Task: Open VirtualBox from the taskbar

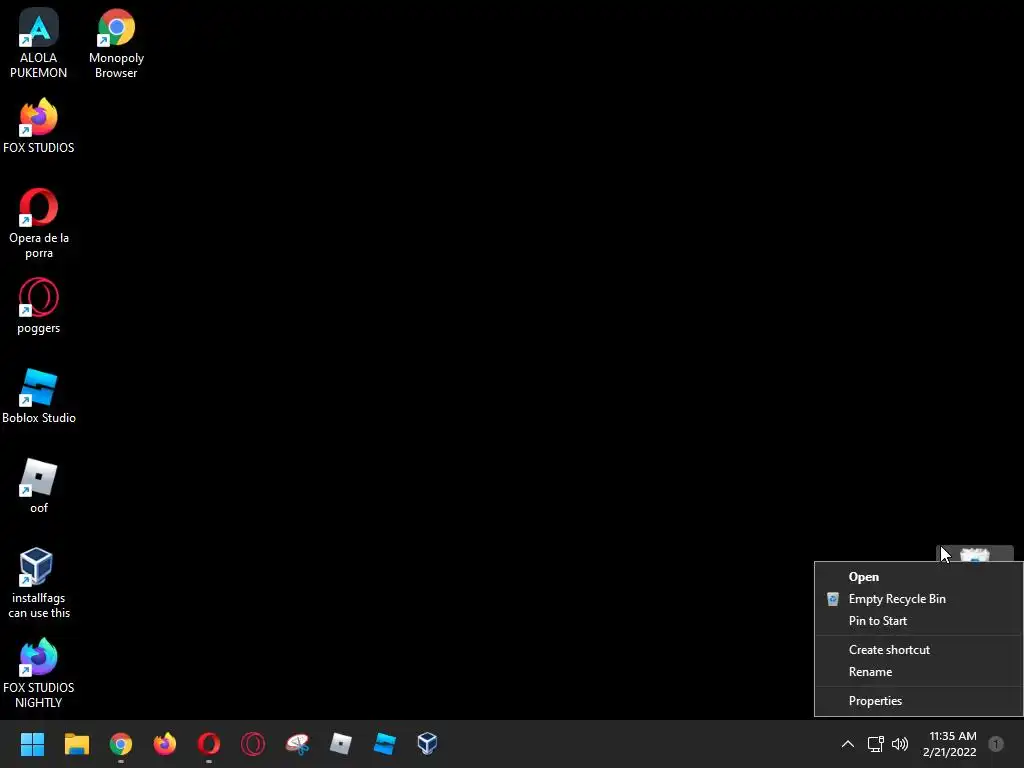Action: 427,744
